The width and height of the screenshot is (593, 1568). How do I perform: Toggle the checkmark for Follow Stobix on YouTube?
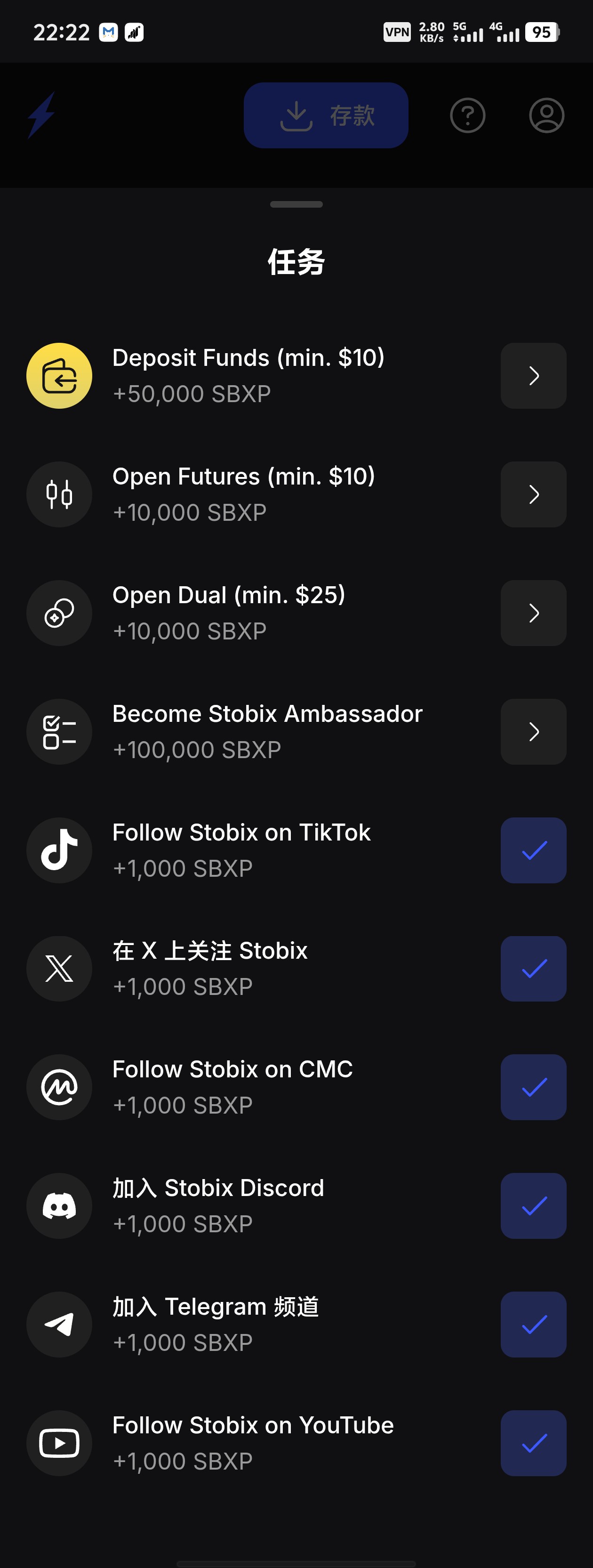(533, 1443)
